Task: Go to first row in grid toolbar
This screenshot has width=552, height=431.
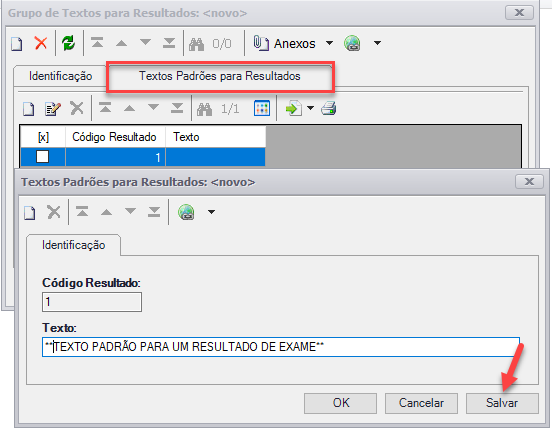Action: coord(105,108)
